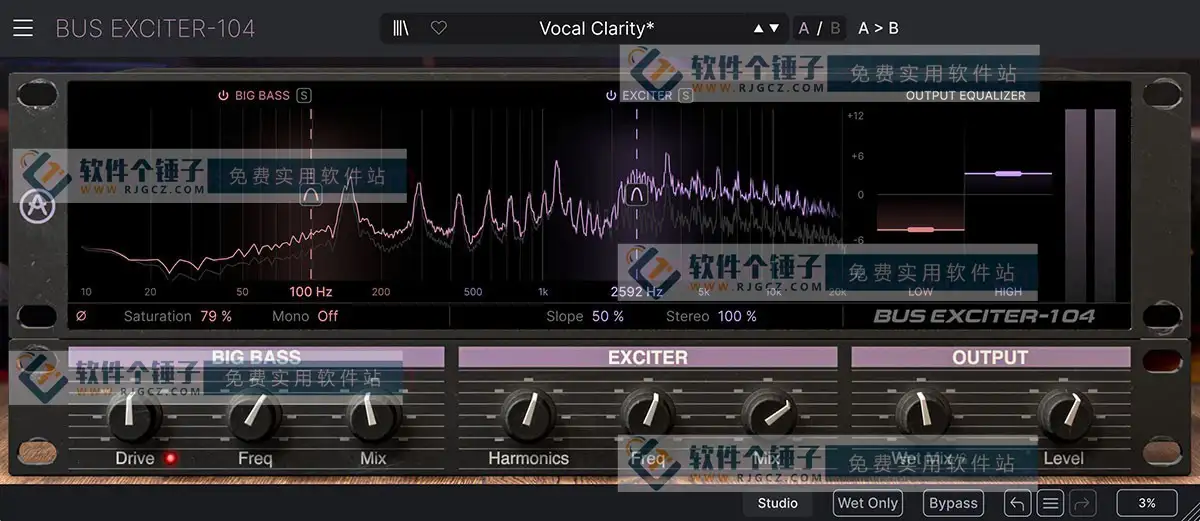Click the Big Bass solo S icon
The width and height of the screenshot is (1200, 521).
pyautogui.click(x=304, y=96)
